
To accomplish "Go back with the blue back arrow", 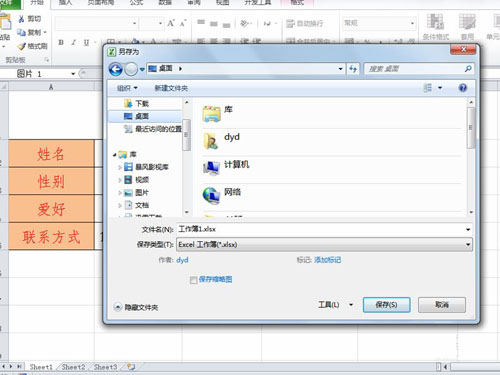I will pos(116,69).
